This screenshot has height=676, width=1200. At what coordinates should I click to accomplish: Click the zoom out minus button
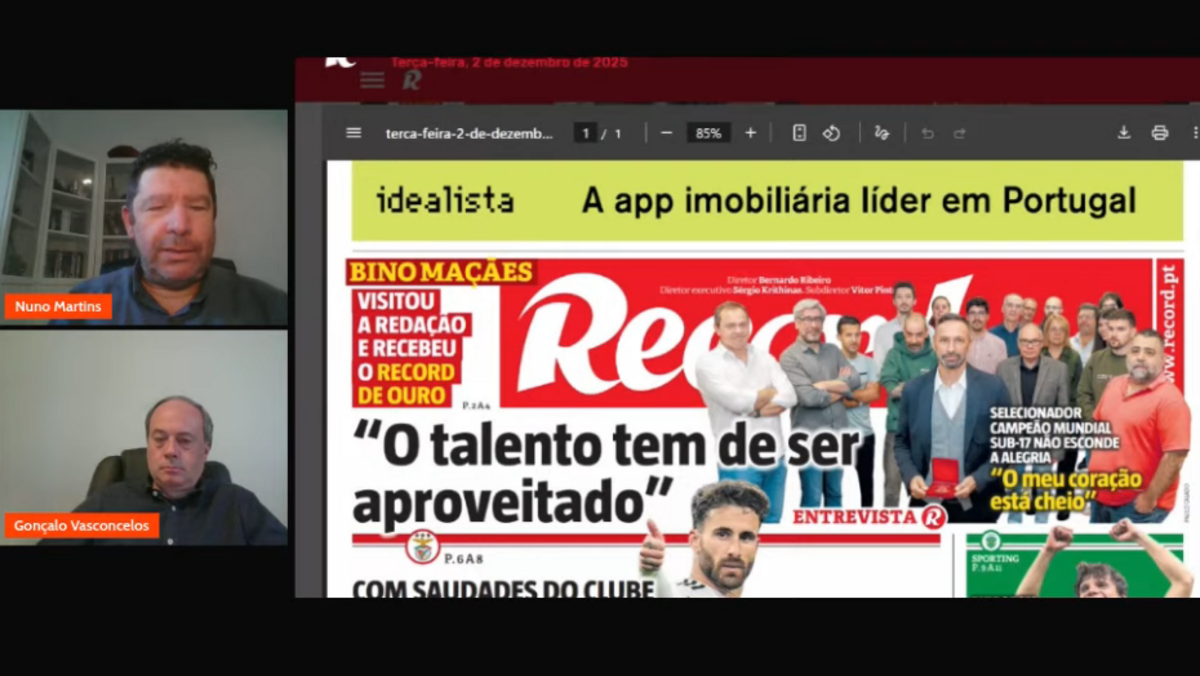click(666, 133)
